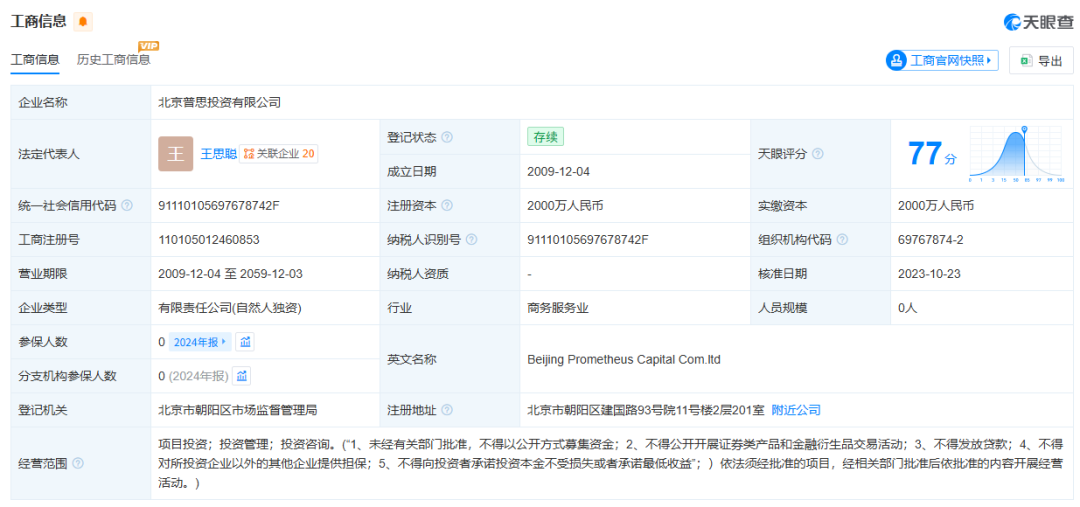Screen dimensions: 1080x507
Task: Click approval date 2023-10-23
Action: (x=929, y=273)
